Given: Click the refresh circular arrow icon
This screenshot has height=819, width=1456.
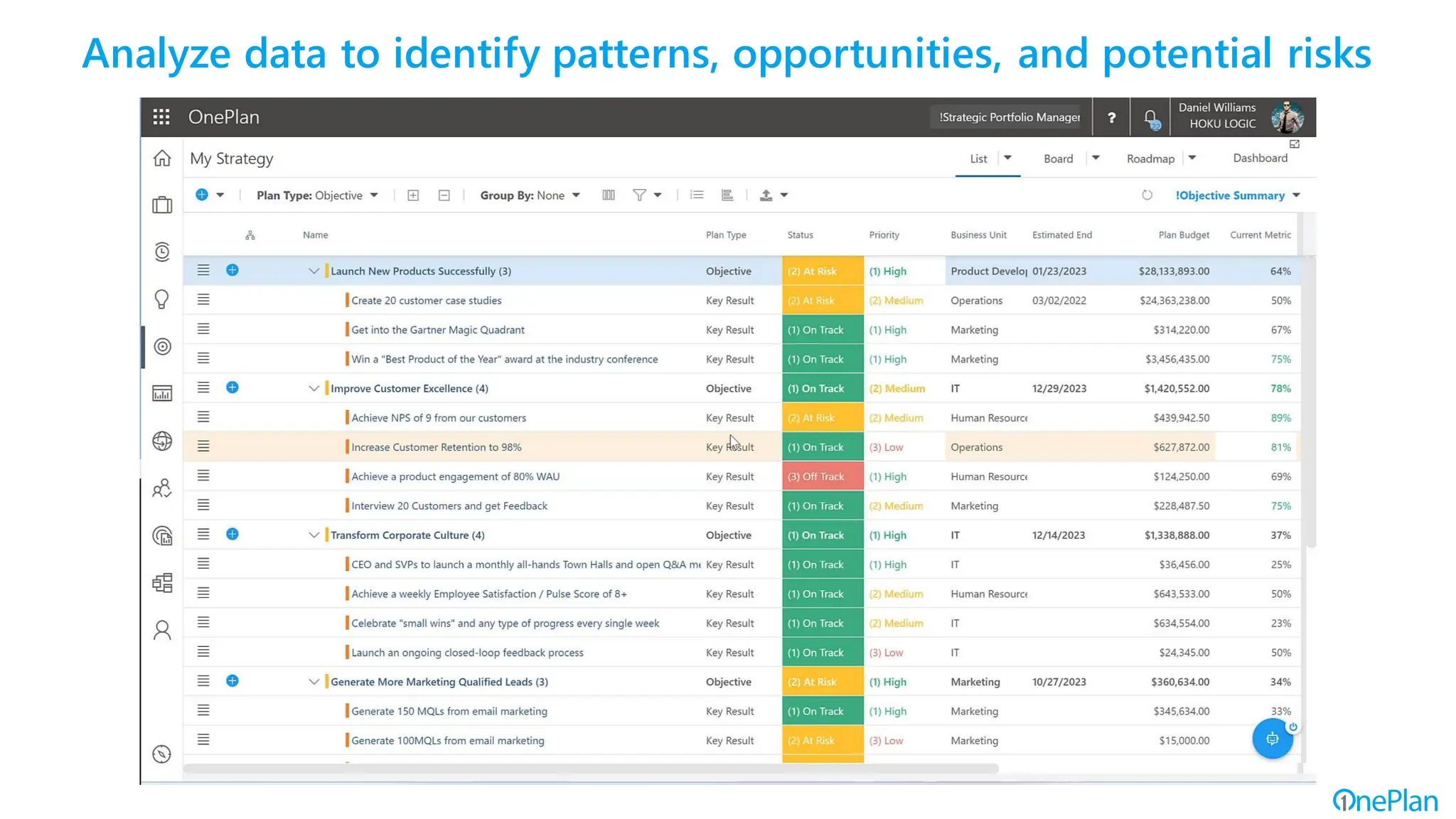Looking at the screenshot, I should [x=1147, y=195].
